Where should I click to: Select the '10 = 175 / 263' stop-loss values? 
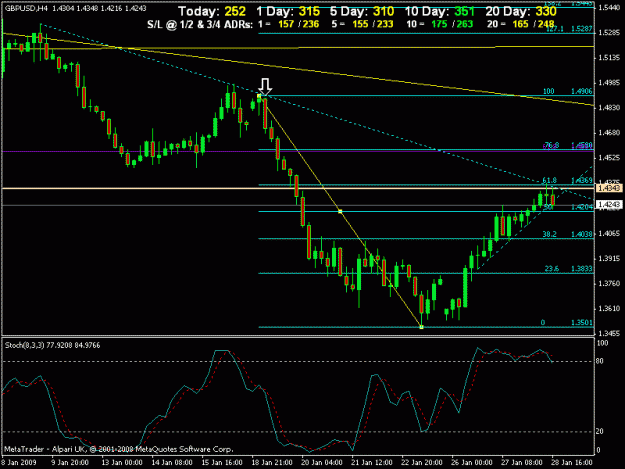[440, 24]
